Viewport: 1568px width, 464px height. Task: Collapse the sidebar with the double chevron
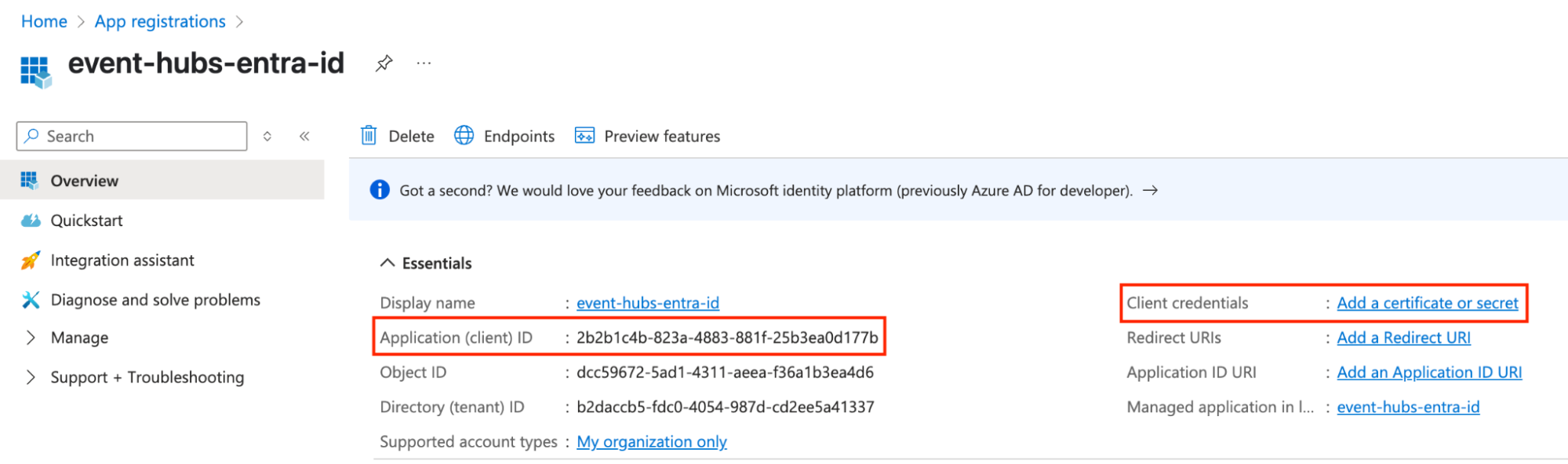304,136
